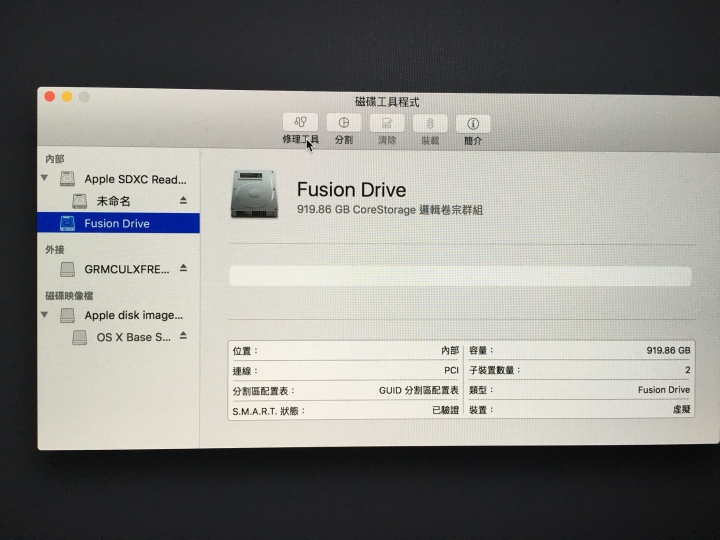
Task: Click the 子裝置數量 value 2
Action: (x=687, y=370)
